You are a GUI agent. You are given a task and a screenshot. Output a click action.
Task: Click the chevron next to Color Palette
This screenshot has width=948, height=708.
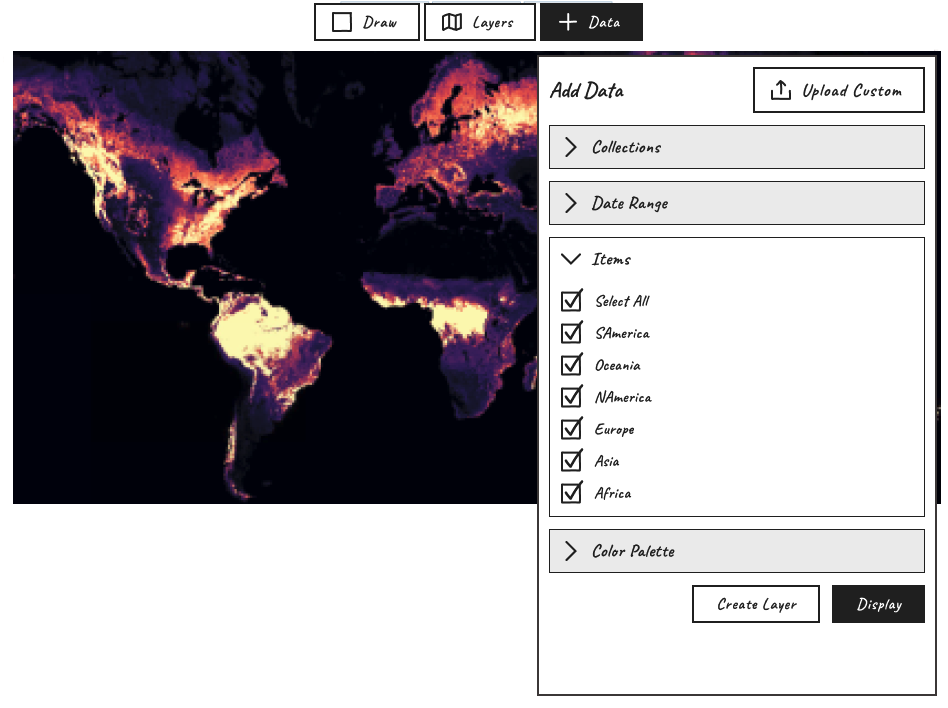570,551
